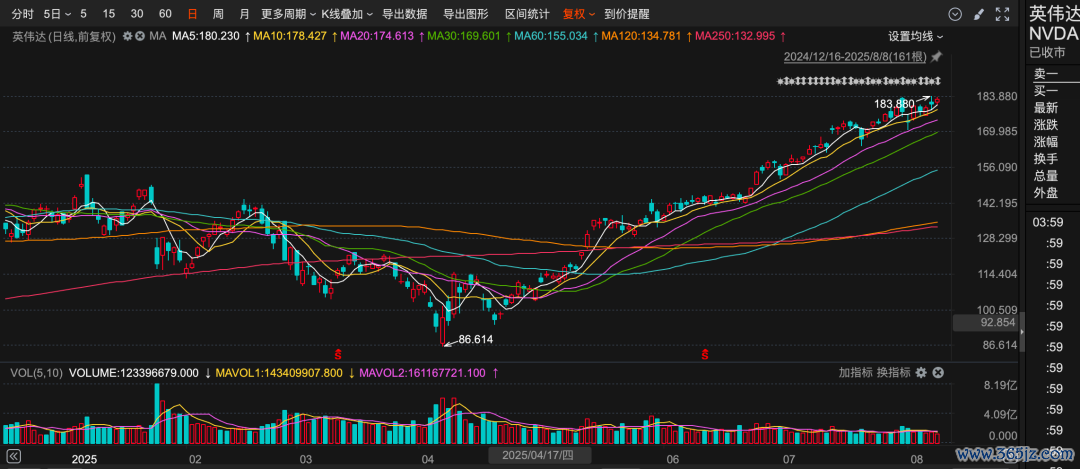Click the VOLUME:123396679.000 value

click(x=134, y=373)
